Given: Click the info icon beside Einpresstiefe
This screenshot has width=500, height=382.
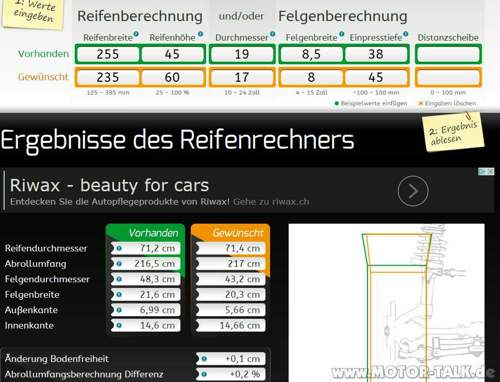Looking at the screenshot, I should [x=405, y=34].
